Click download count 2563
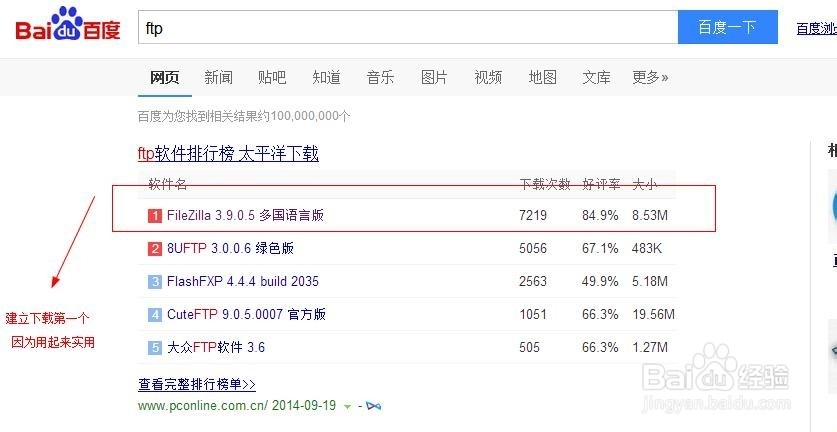The image size is (837, 432). pos(533,281)
